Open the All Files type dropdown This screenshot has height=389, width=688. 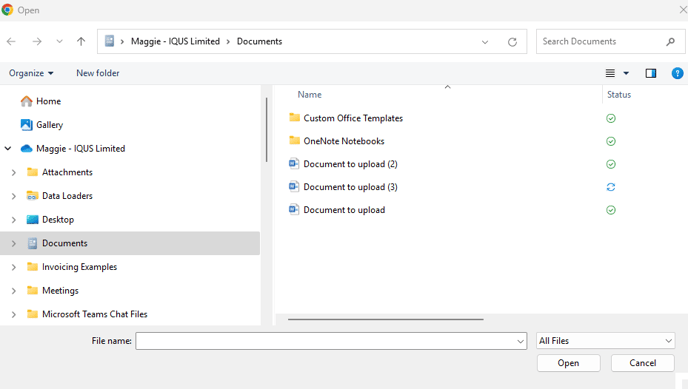click(x=606, y=341)
